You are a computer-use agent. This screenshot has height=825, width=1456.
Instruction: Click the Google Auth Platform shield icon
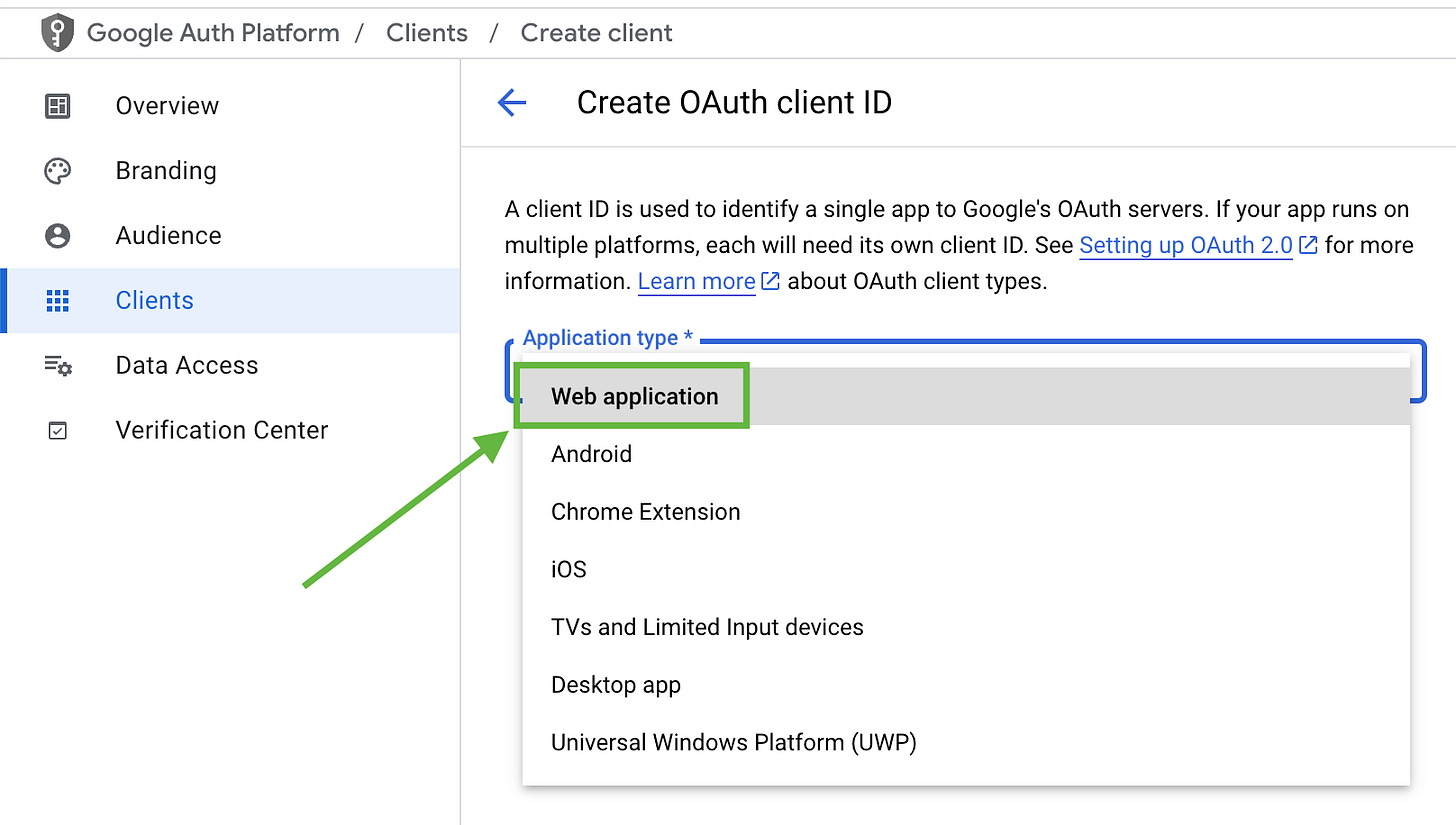(x=57, y=33)
